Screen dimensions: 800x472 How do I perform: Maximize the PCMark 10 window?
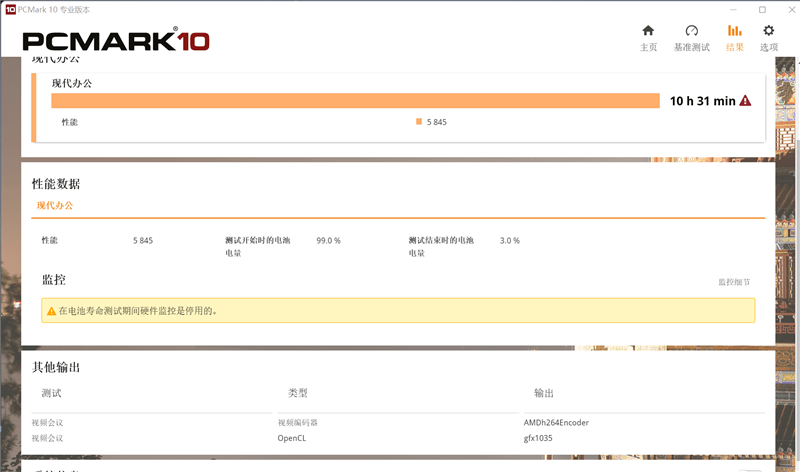tap(762, 10)
